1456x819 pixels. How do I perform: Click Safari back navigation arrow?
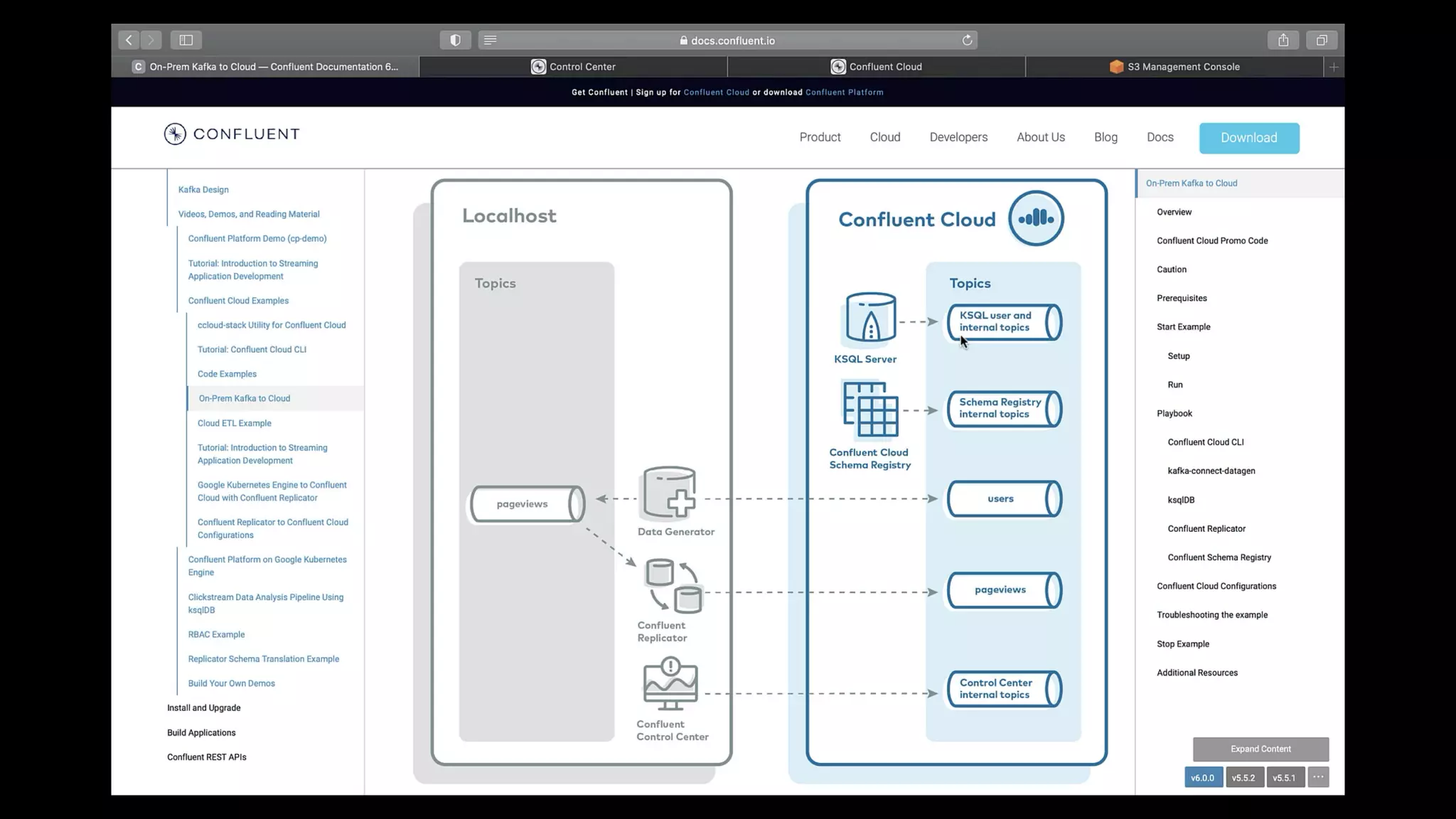pos(129,41)
